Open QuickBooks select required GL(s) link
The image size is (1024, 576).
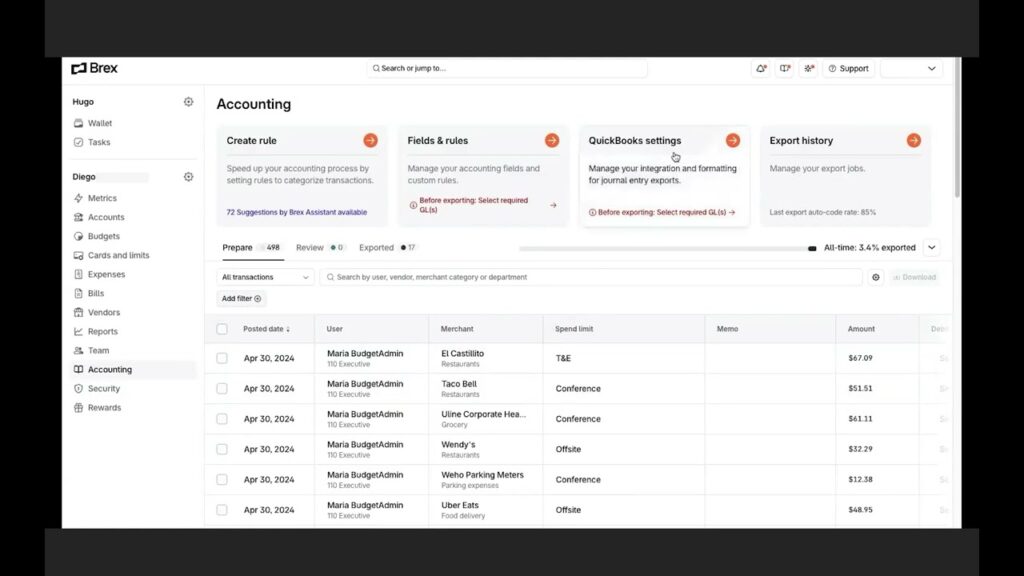pos(662,212)
